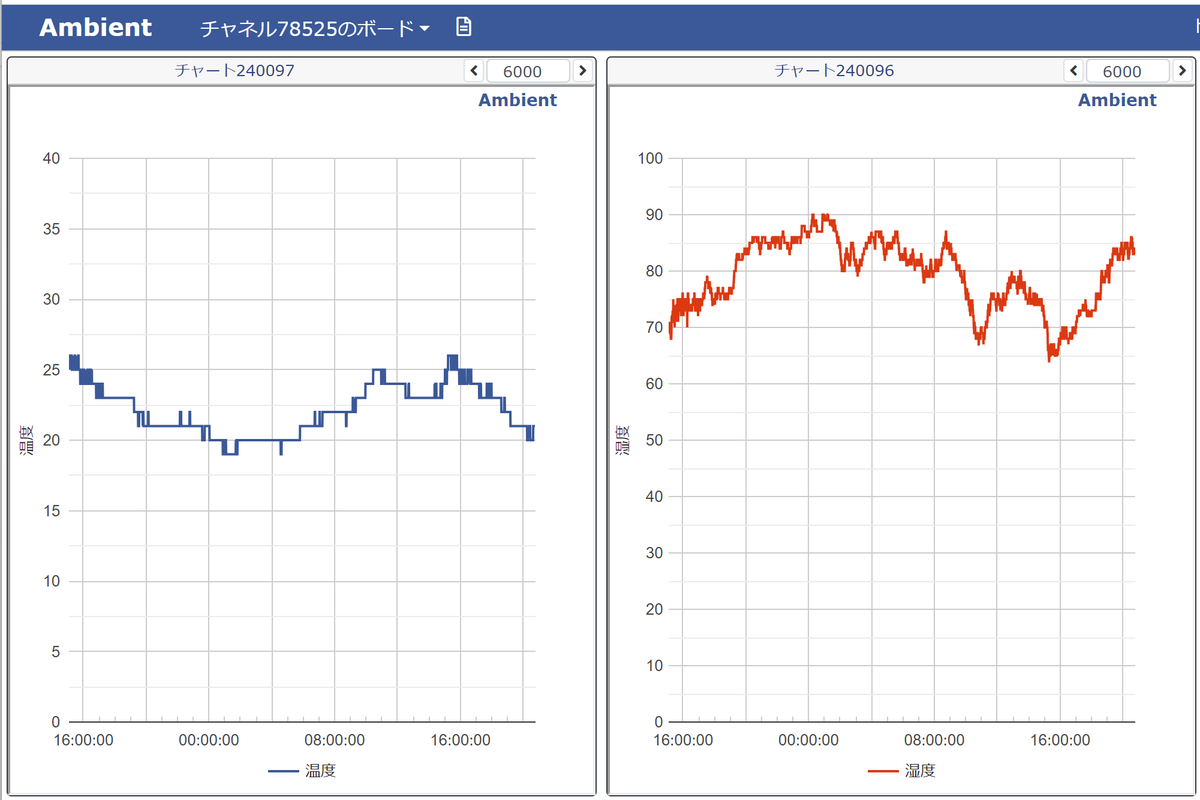Click the document icon beside board name

tap(463, 27)
